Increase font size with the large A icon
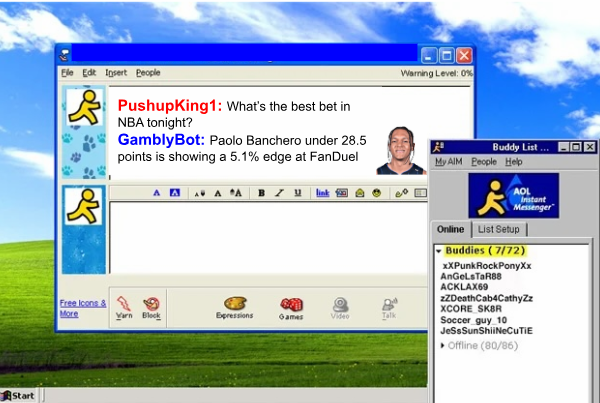600x403 pixels. [236, 193]
